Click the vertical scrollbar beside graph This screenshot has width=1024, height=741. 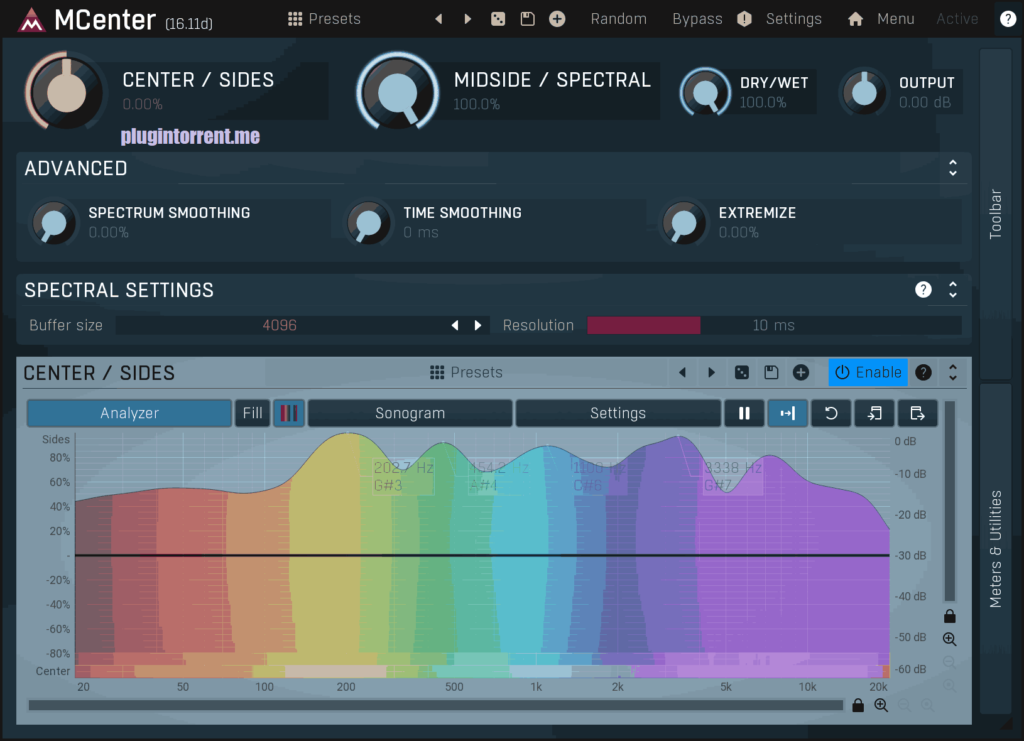click(950, 501)
